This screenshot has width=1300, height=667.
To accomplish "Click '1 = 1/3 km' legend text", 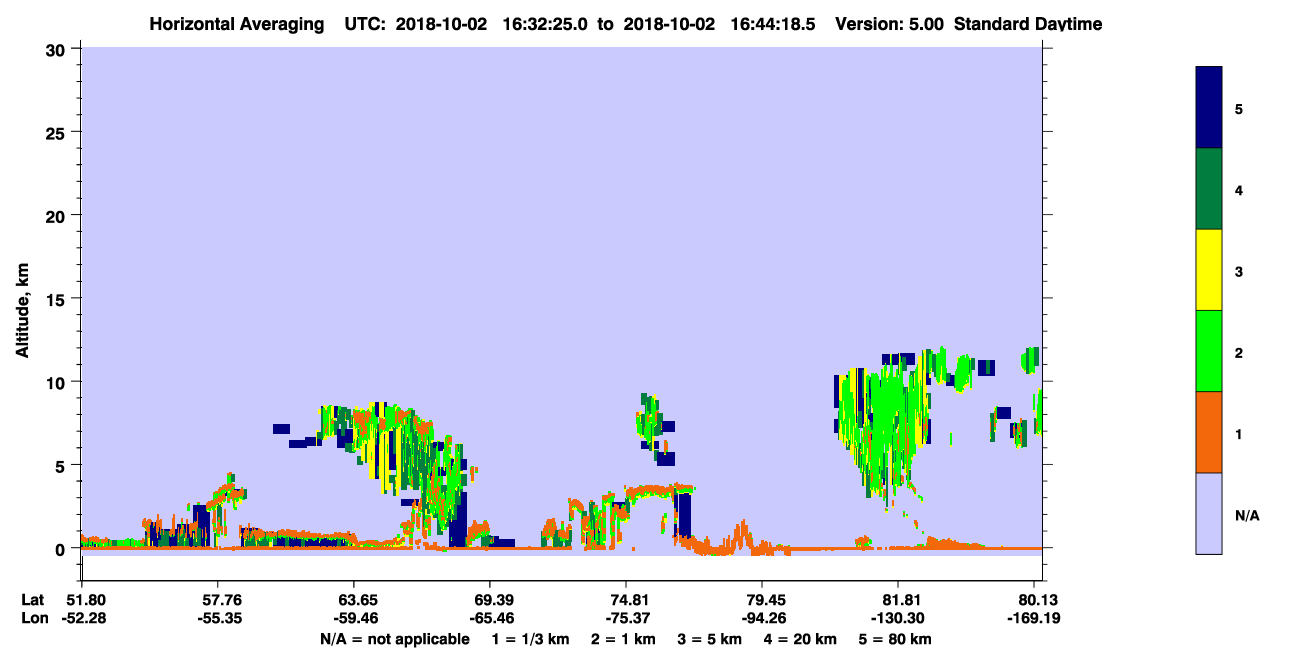I will [530, 639].
